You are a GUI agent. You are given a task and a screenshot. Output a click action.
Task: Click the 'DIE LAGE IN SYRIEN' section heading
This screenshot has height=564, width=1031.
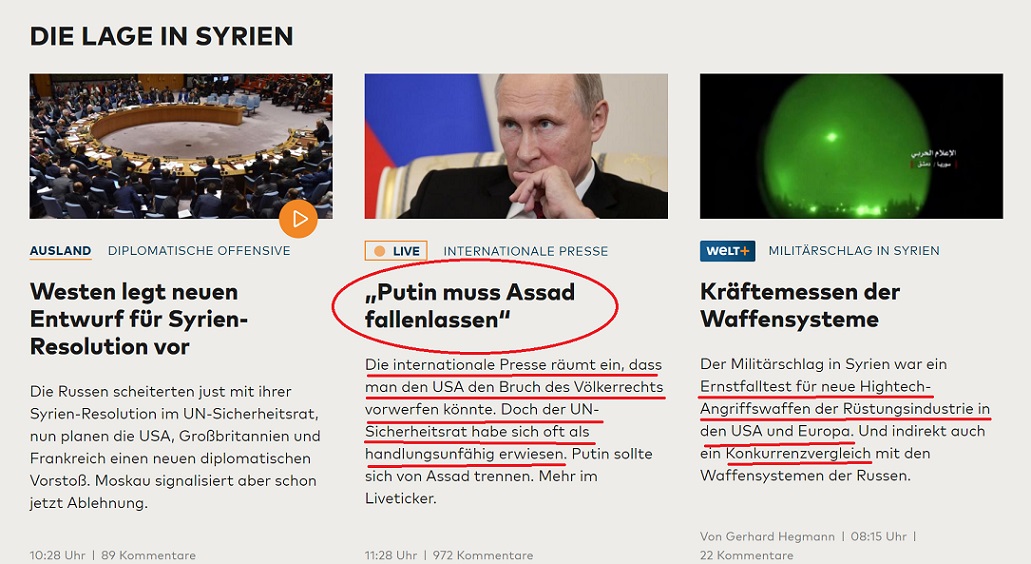[x=162, y=36]
